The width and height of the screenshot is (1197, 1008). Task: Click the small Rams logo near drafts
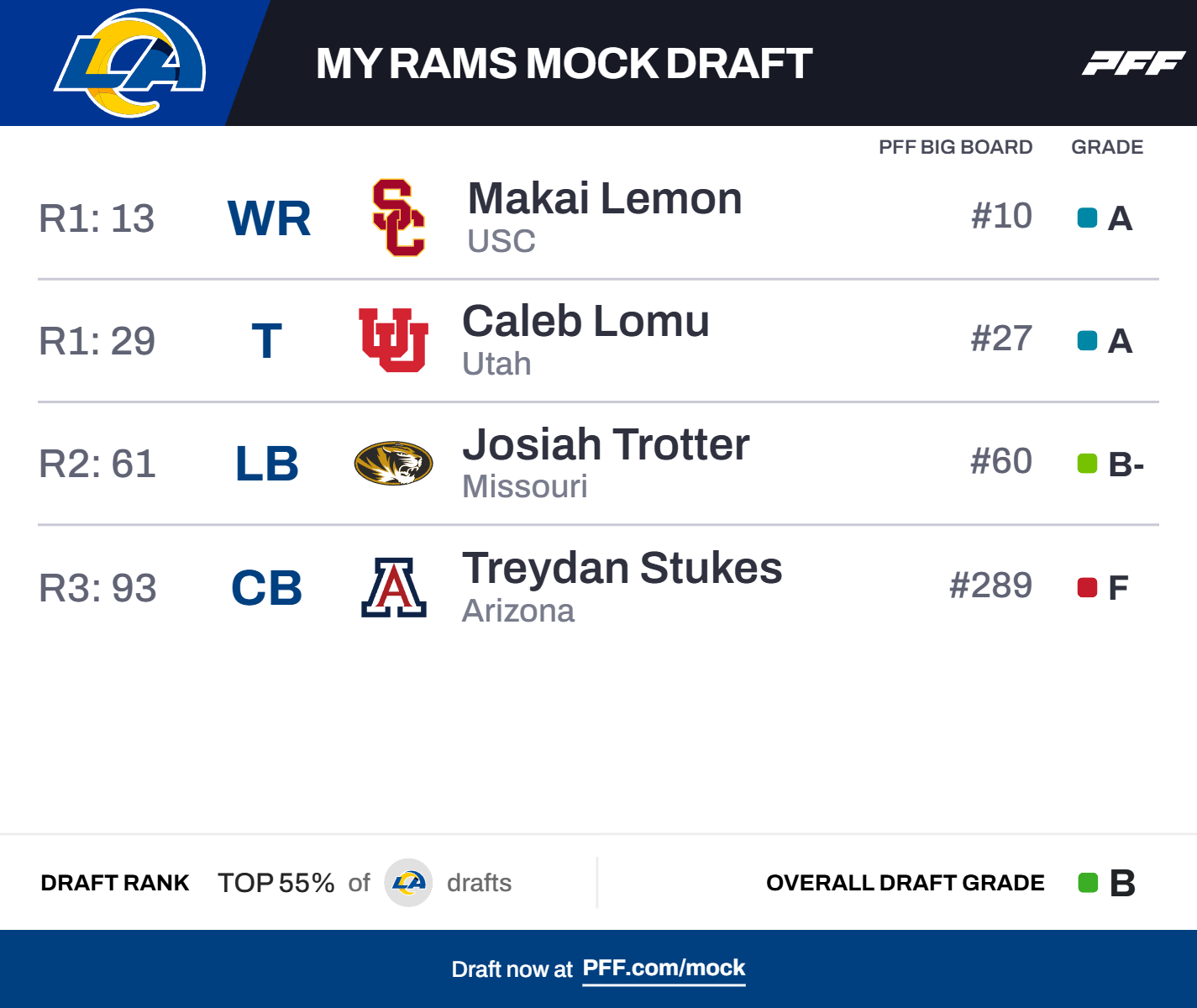pos(408,883)
